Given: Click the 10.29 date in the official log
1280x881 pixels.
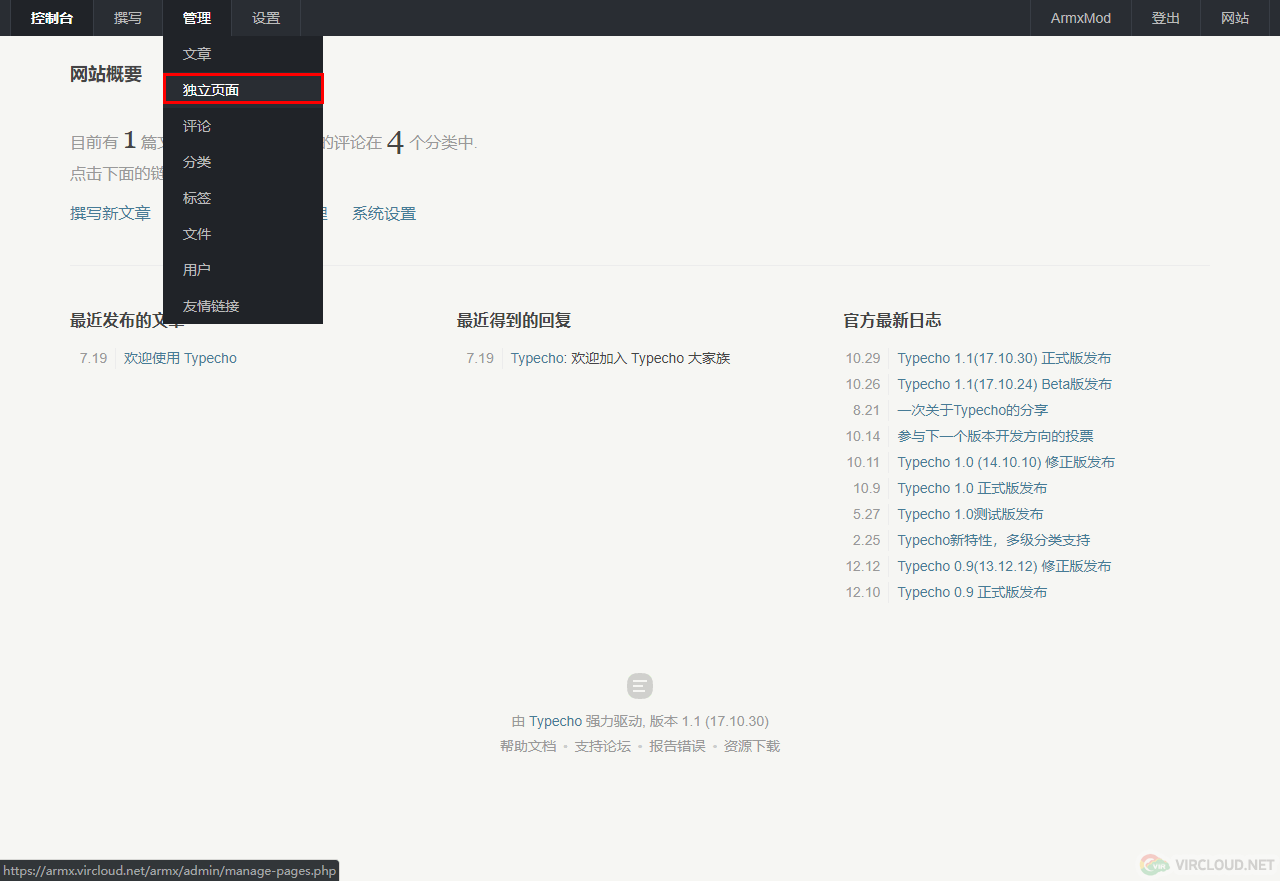Looking at the screenshot, I should point(863,358).
